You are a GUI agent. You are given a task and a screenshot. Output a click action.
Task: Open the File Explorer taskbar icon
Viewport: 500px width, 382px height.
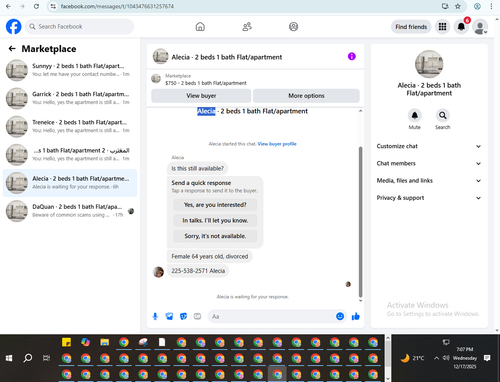click(x=105, y=342)
